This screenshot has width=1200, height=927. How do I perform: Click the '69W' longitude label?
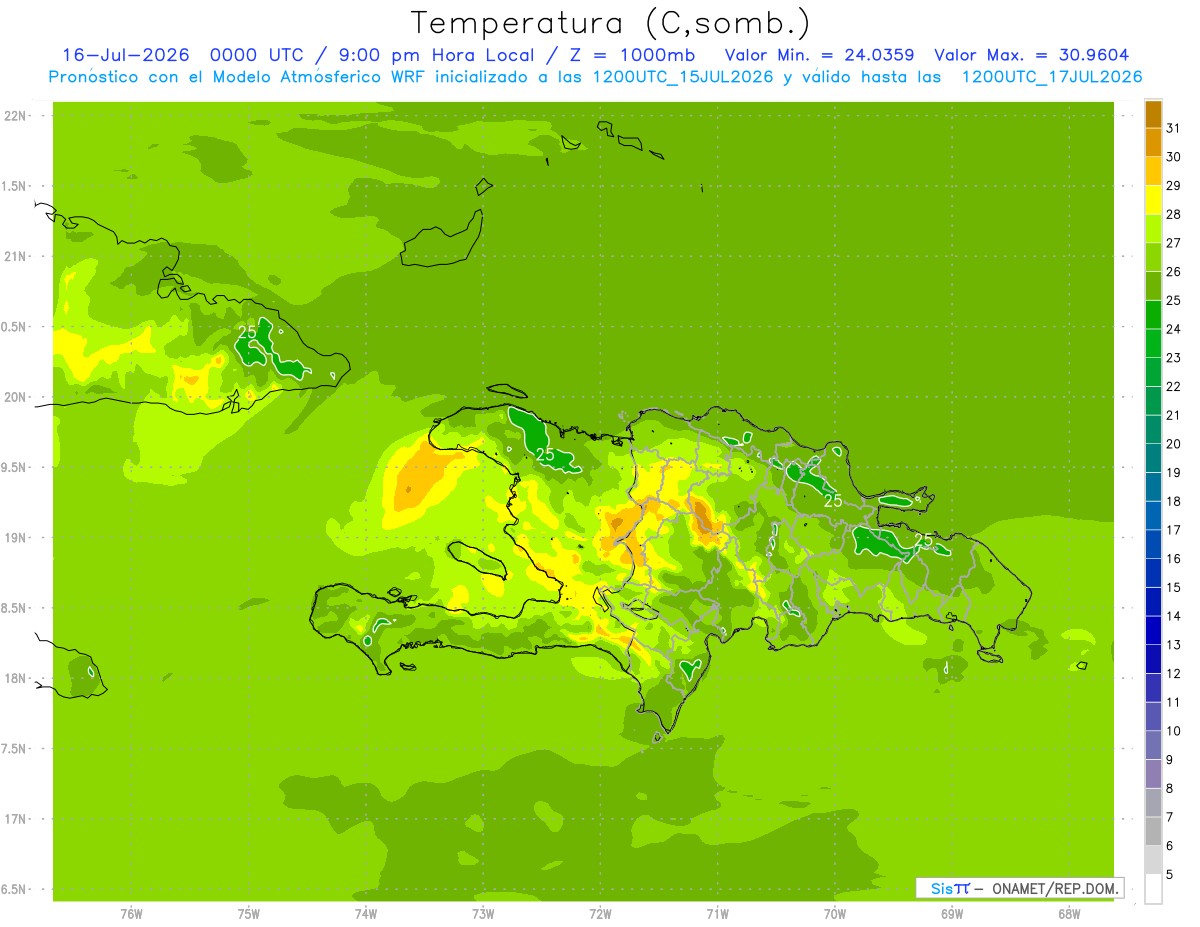[x=952, y=914]
